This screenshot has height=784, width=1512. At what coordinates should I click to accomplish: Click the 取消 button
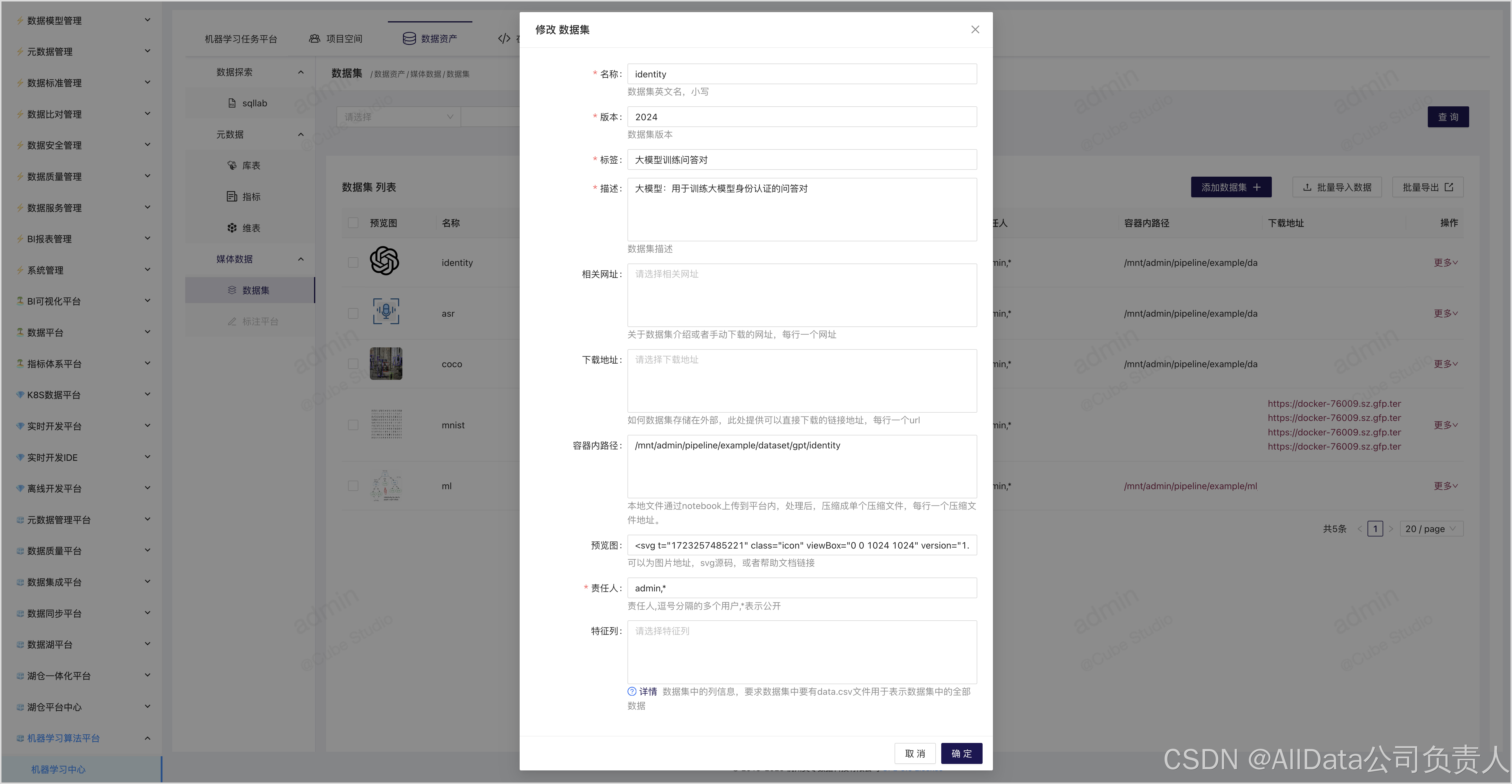(x=914, y=754)
